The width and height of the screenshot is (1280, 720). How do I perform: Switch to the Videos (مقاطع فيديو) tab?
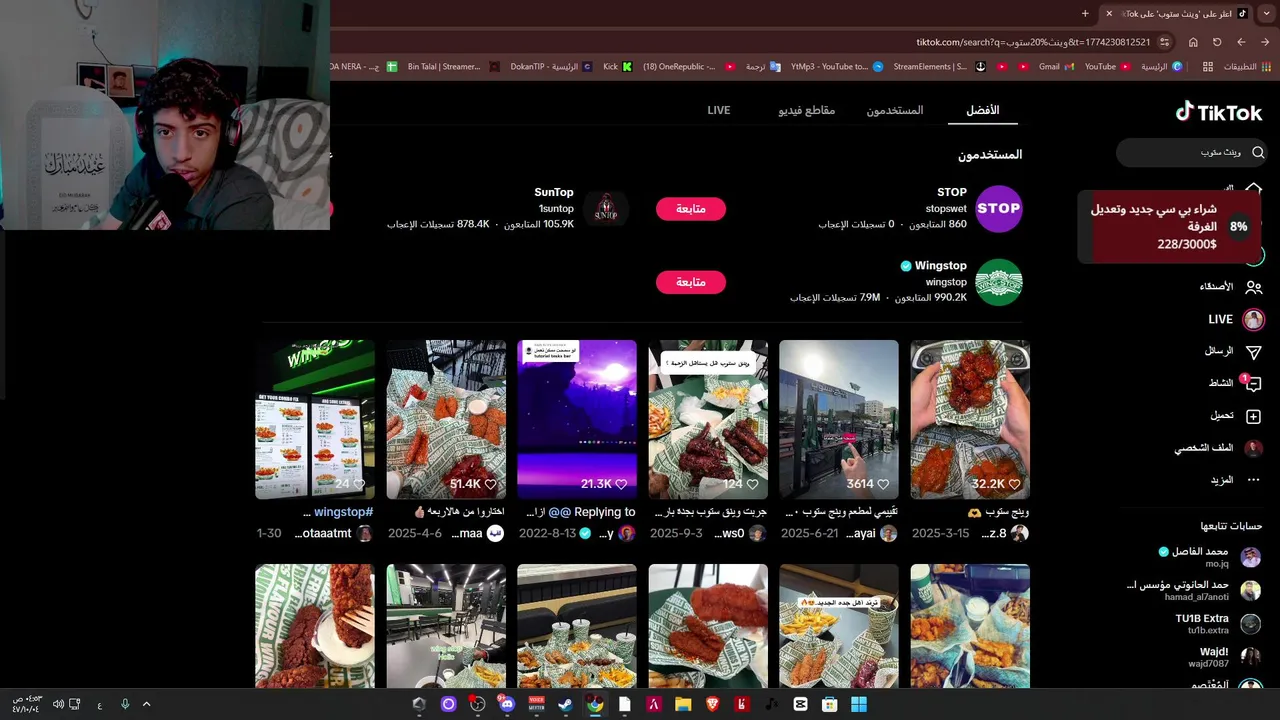(x=807, y=110)
